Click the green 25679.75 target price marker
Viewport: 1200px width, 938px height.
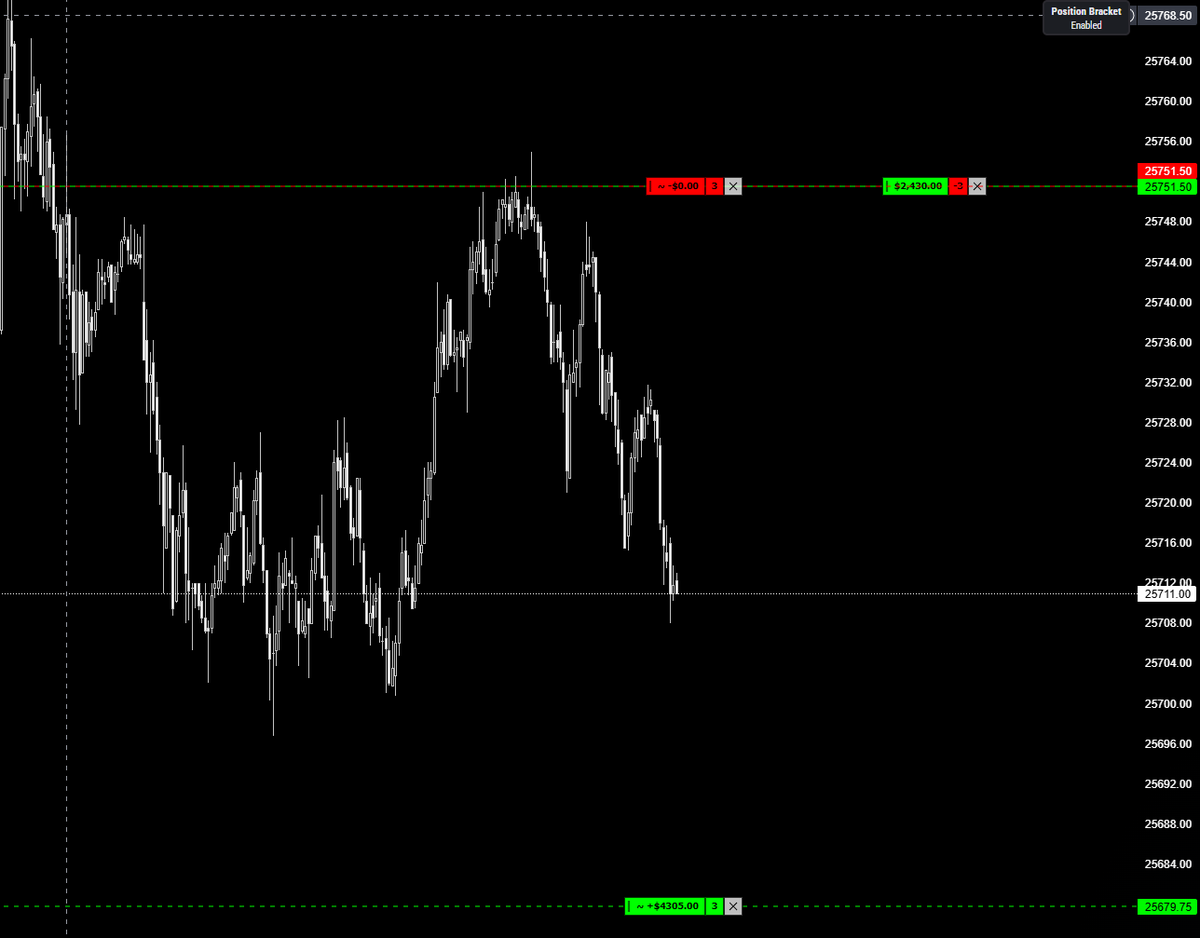(1167, 907)
